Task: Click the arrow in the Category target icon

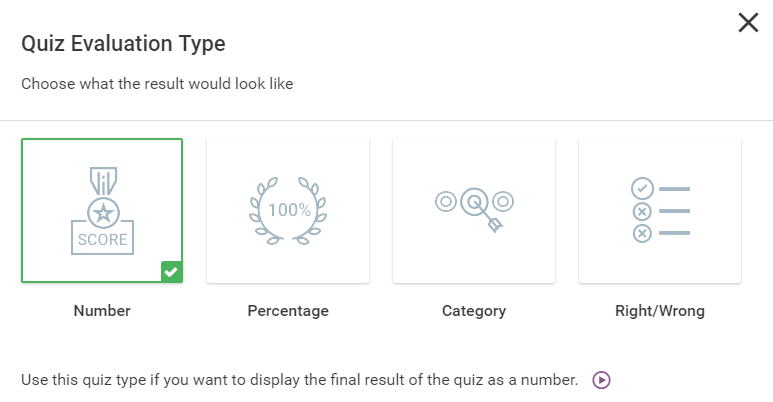Action: click(487, 216)
